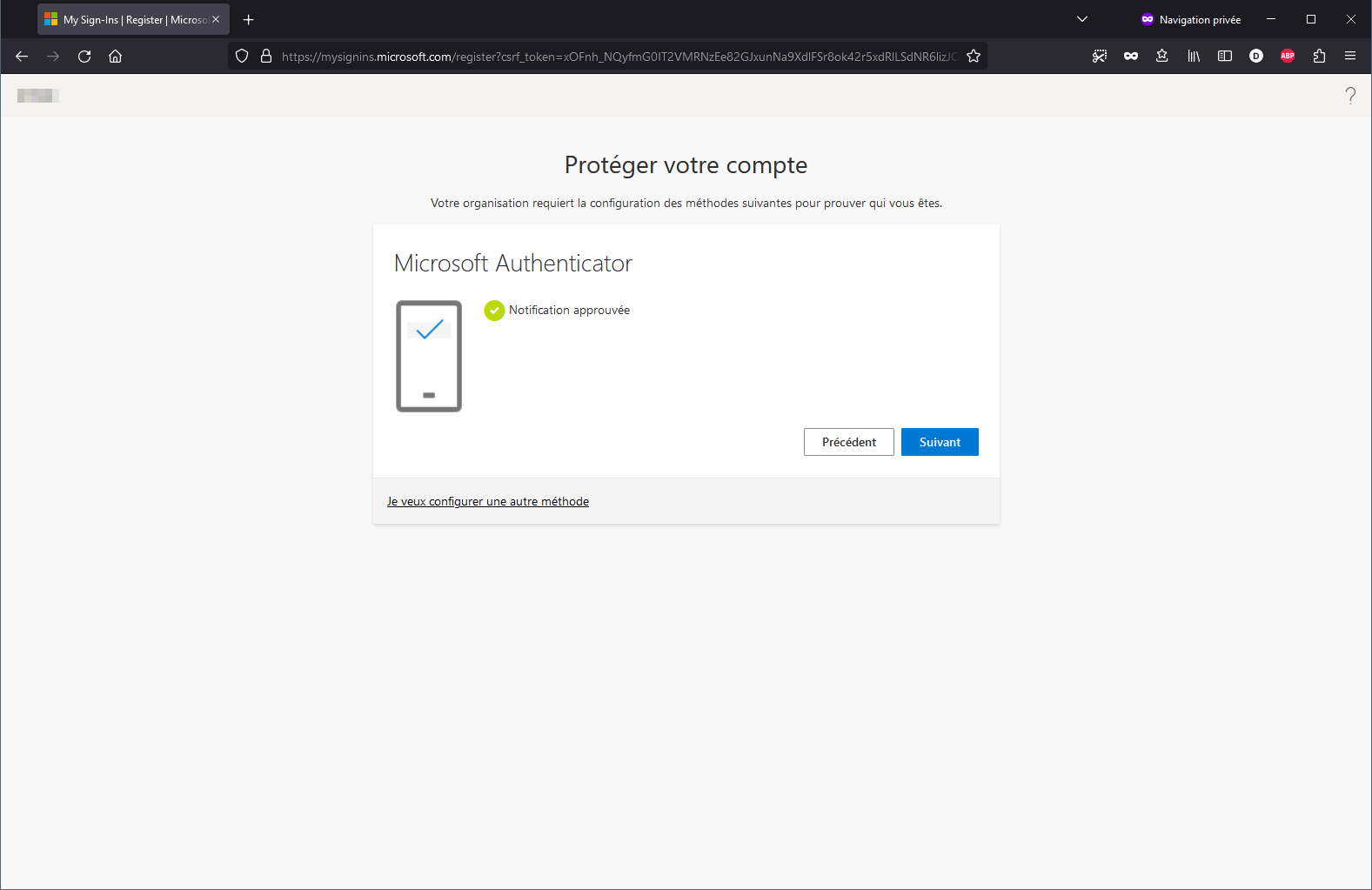Maximize the browser window

[x=1311, y=19]
